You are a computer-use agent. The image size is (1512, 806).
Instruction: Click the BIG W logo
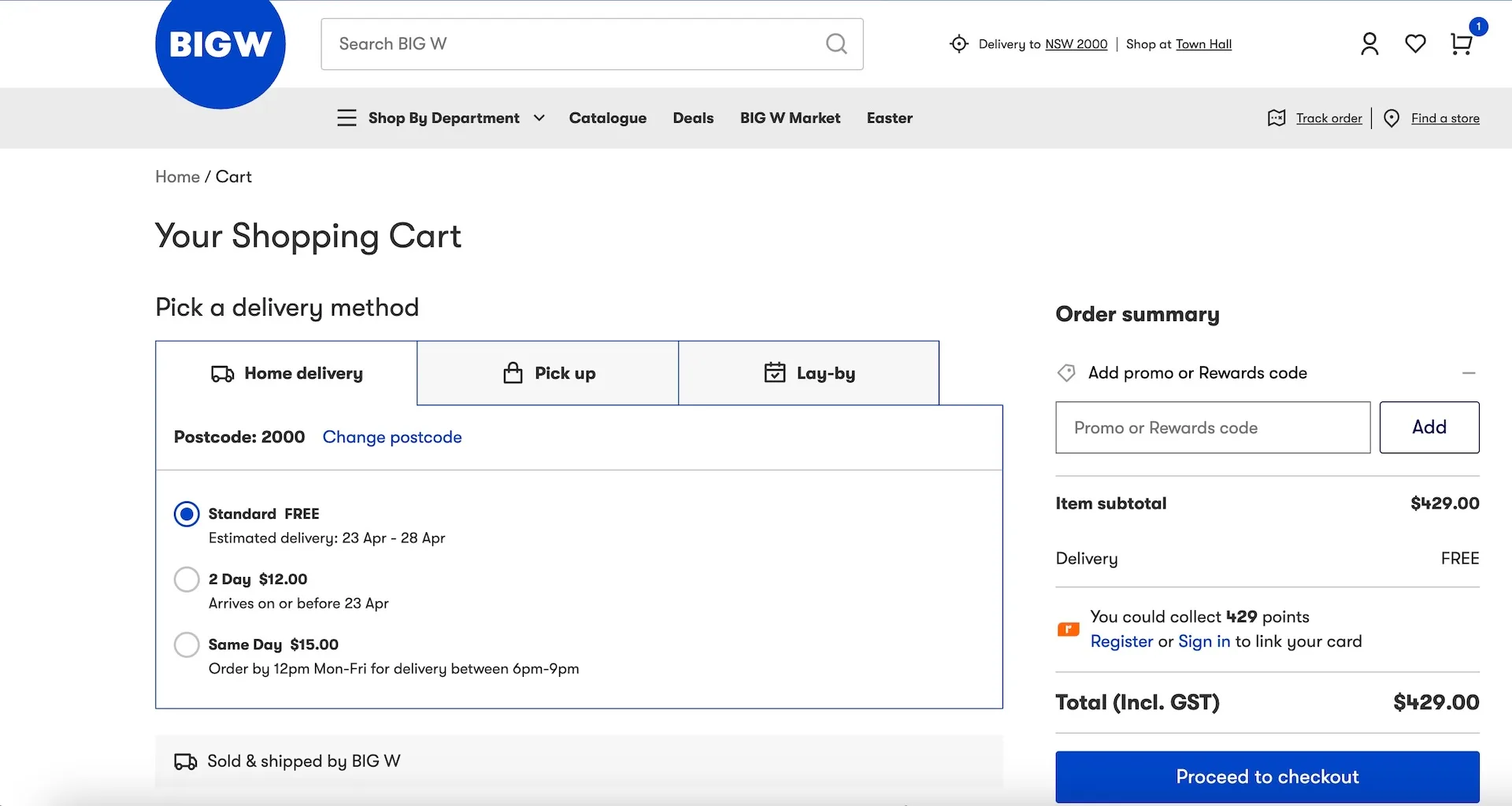220,45
